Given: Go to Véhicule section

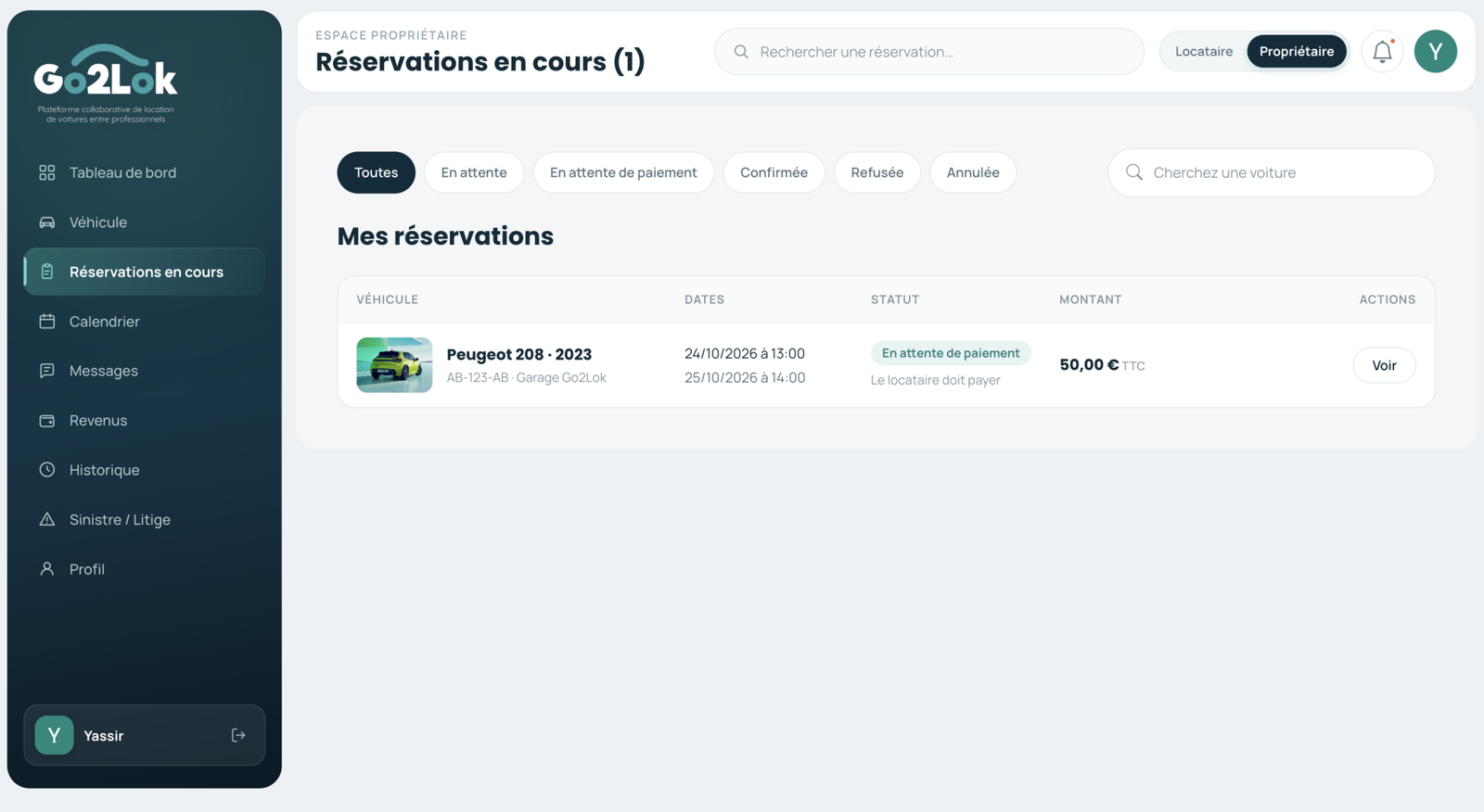Looking at the screenshot, I should tap(144, 222).
